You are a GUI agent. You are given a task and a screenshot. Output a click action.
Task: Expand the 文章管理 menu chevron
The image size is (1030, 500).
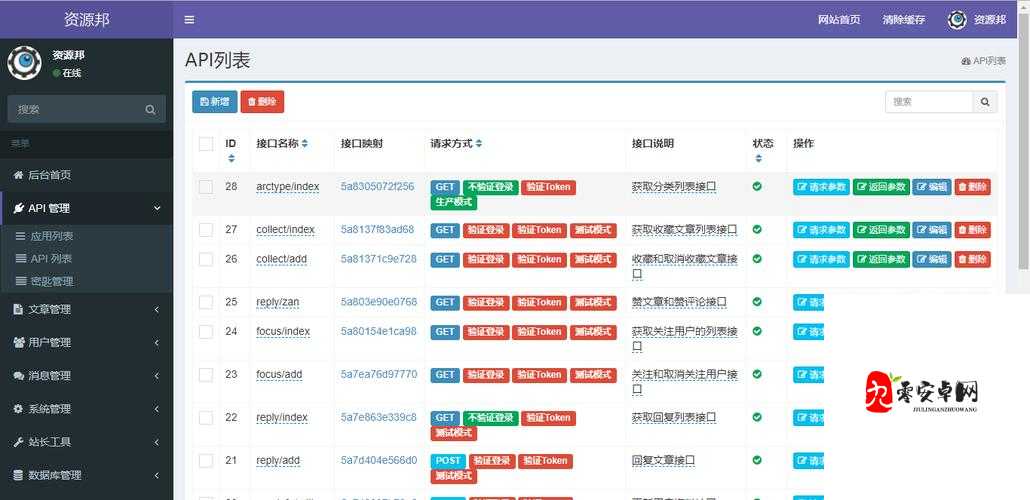pos(157,309)
